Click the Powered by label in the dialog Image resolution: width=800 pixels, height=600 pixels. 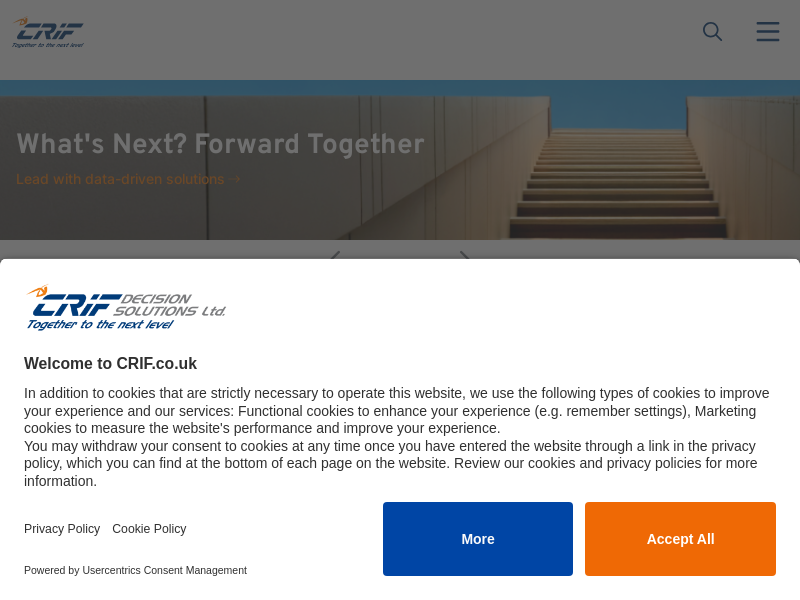[52, 570]
